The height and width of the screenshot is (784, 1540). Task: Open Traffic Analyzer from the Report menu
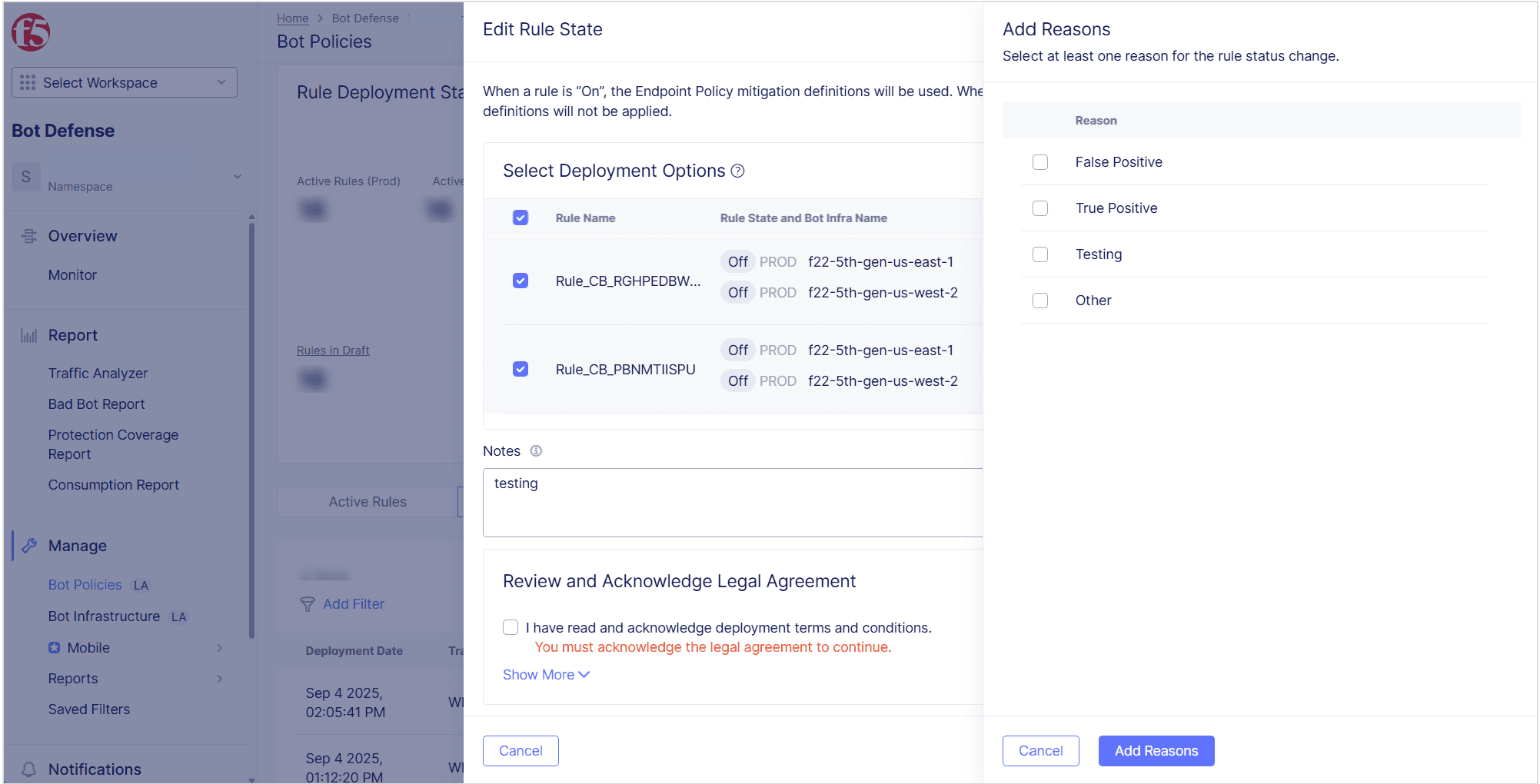pos(98,374)
